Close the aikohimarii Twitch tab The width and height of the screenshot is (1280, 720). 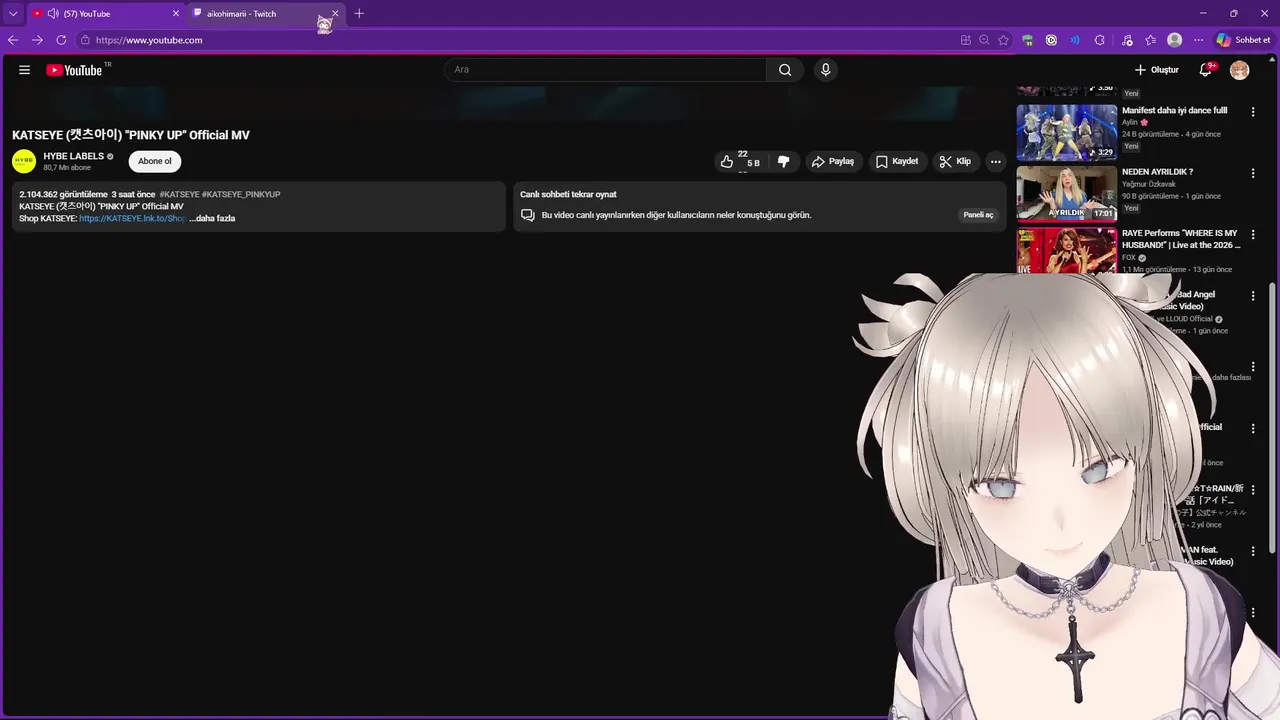point(335,14)
